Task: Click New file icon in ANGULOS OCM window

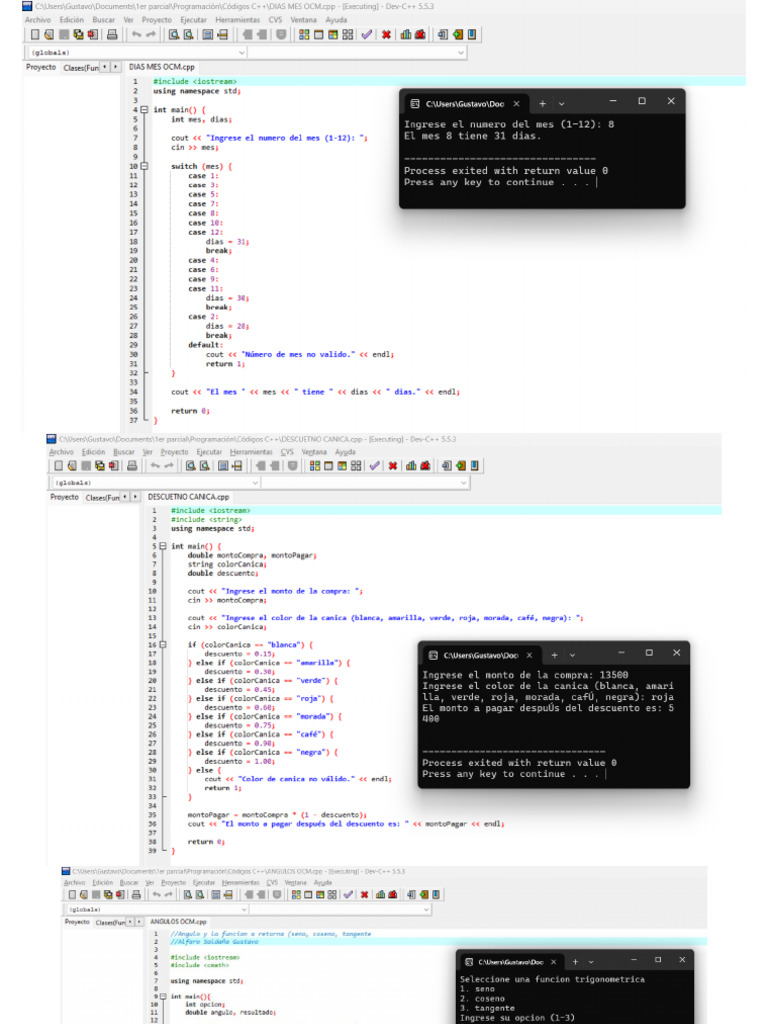Action: point(72,895)
